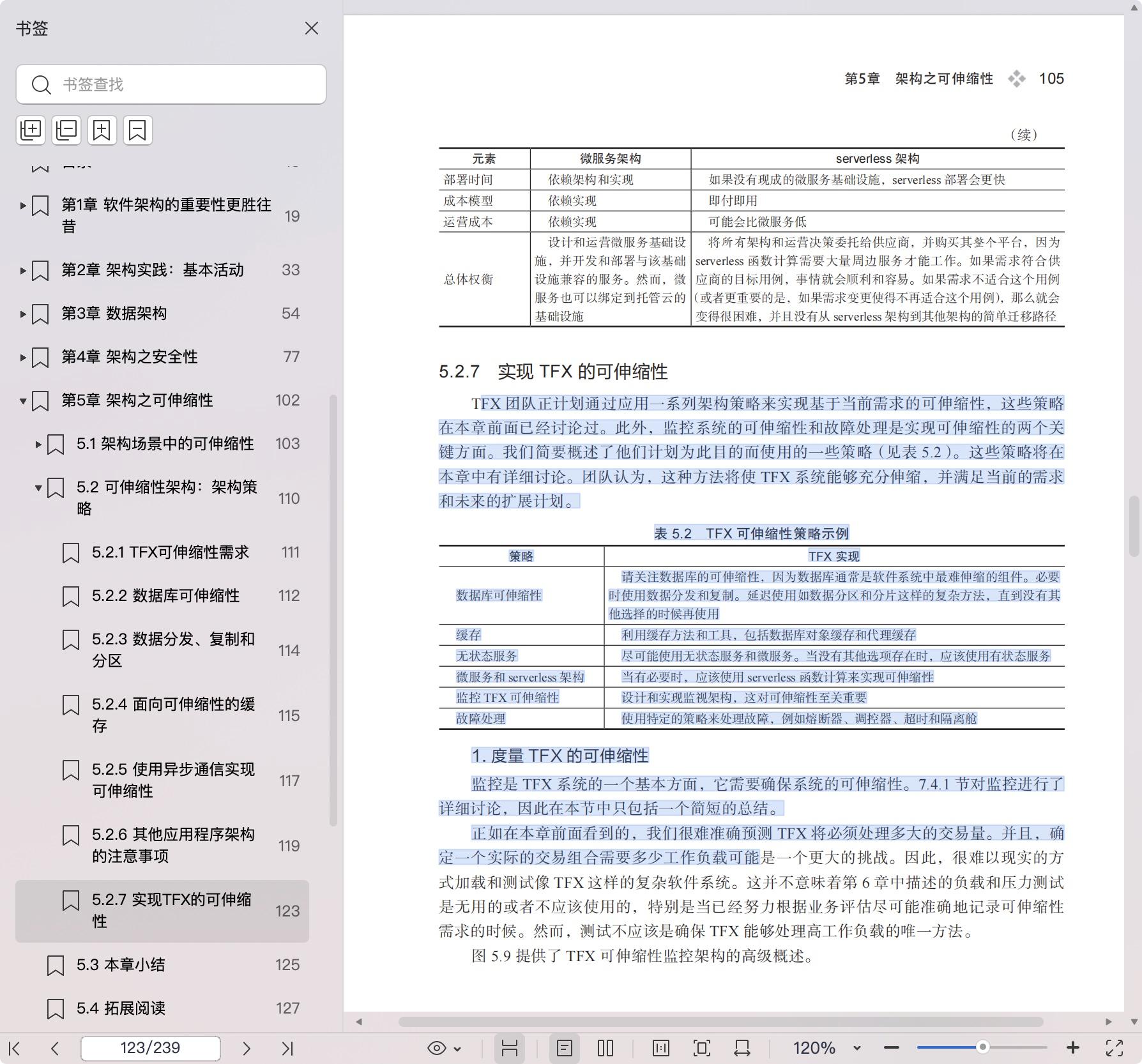Collapse all bookmarks icon
The height and width of the screenshot is (1064, 1142).
66,130
